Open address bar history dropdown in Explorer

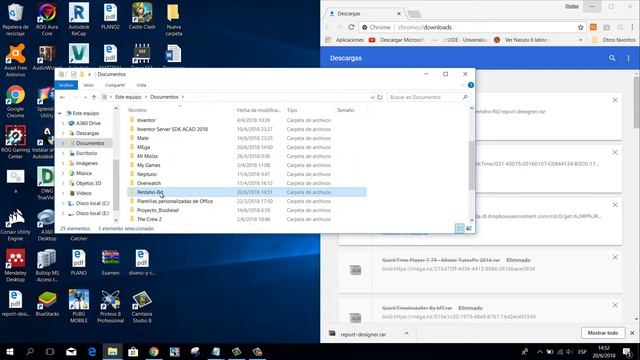tap(372, 97)
